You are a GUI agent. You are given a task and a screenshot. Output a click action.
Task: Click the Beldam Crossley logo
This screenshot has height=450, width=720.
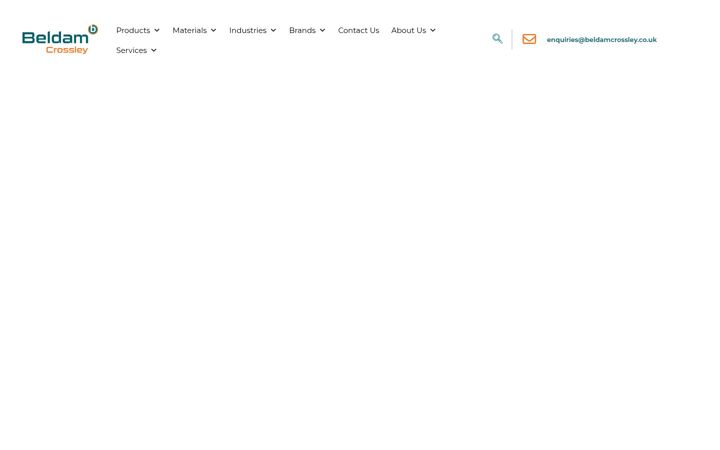[60, 39]
